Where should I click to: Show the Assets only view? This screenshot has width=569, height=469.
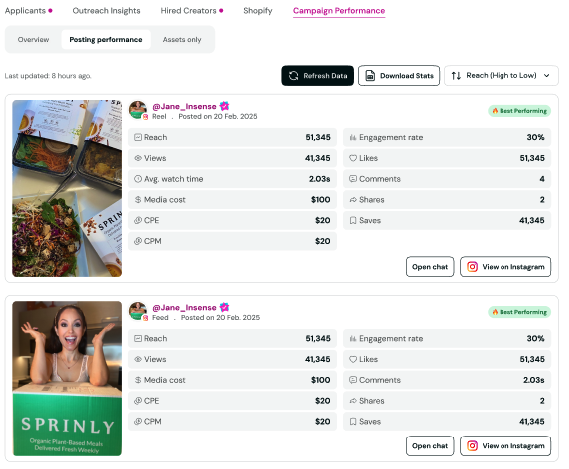coord(182,40)
